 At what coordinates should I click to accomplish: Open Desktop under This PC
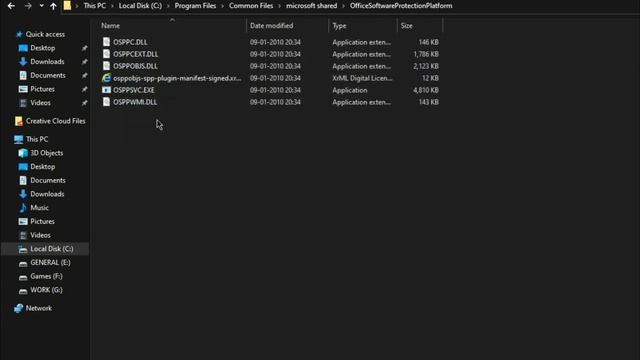point(42,167)
